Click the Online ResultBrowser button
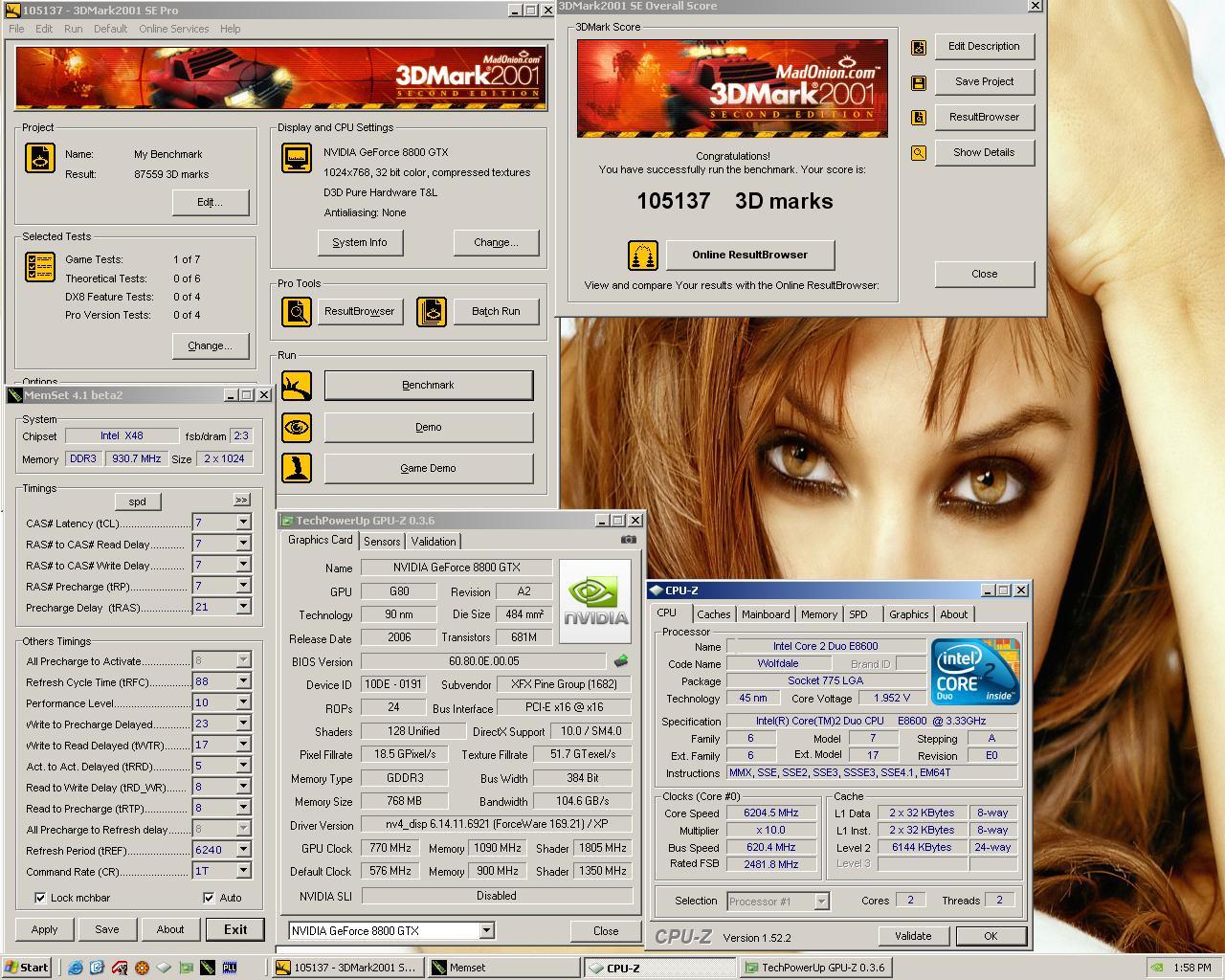 [750, 256]
